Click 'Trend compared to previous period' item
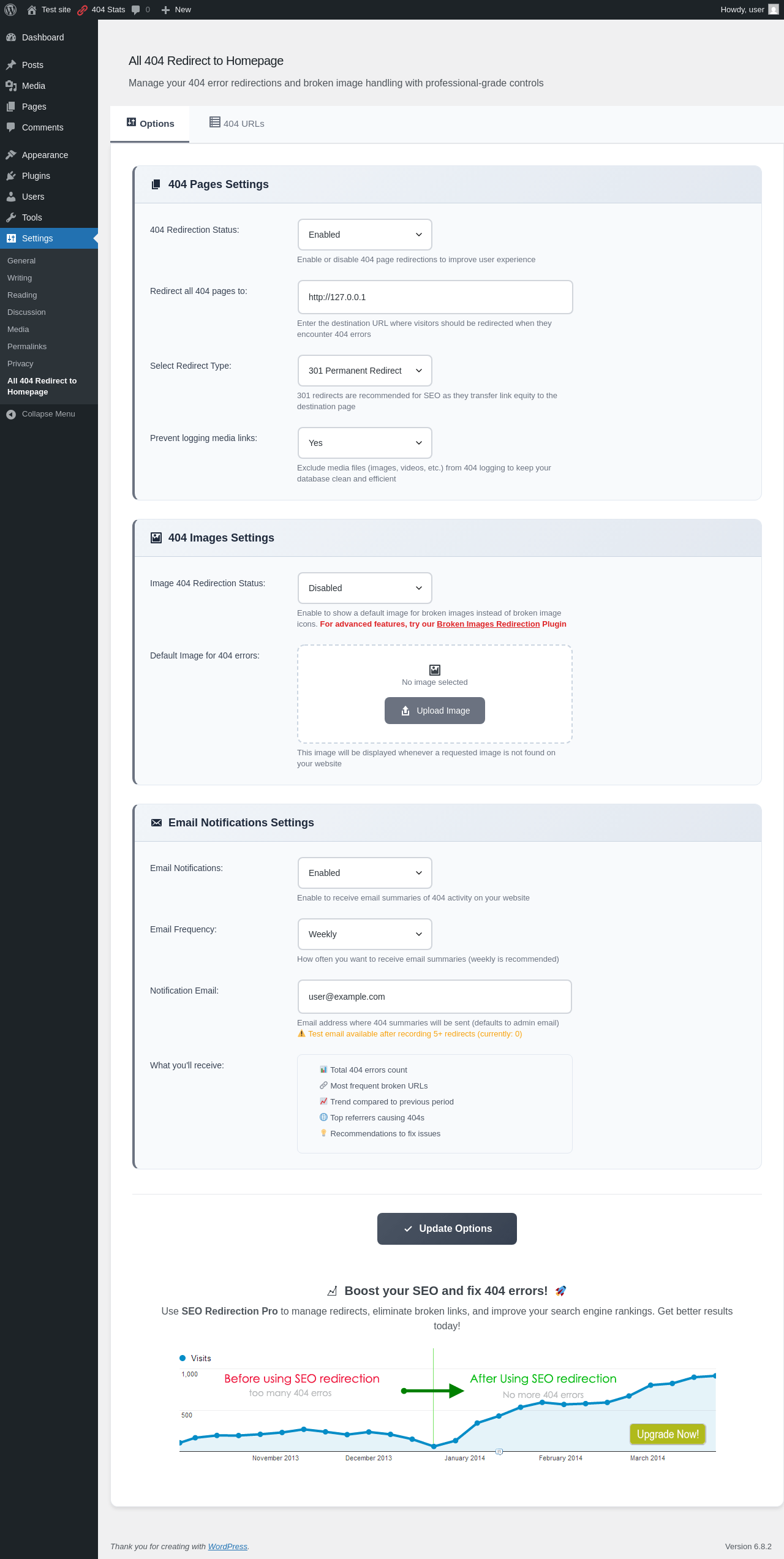Image resolution: width=784 pixels, height=1559 pixels. [386, 1102]
